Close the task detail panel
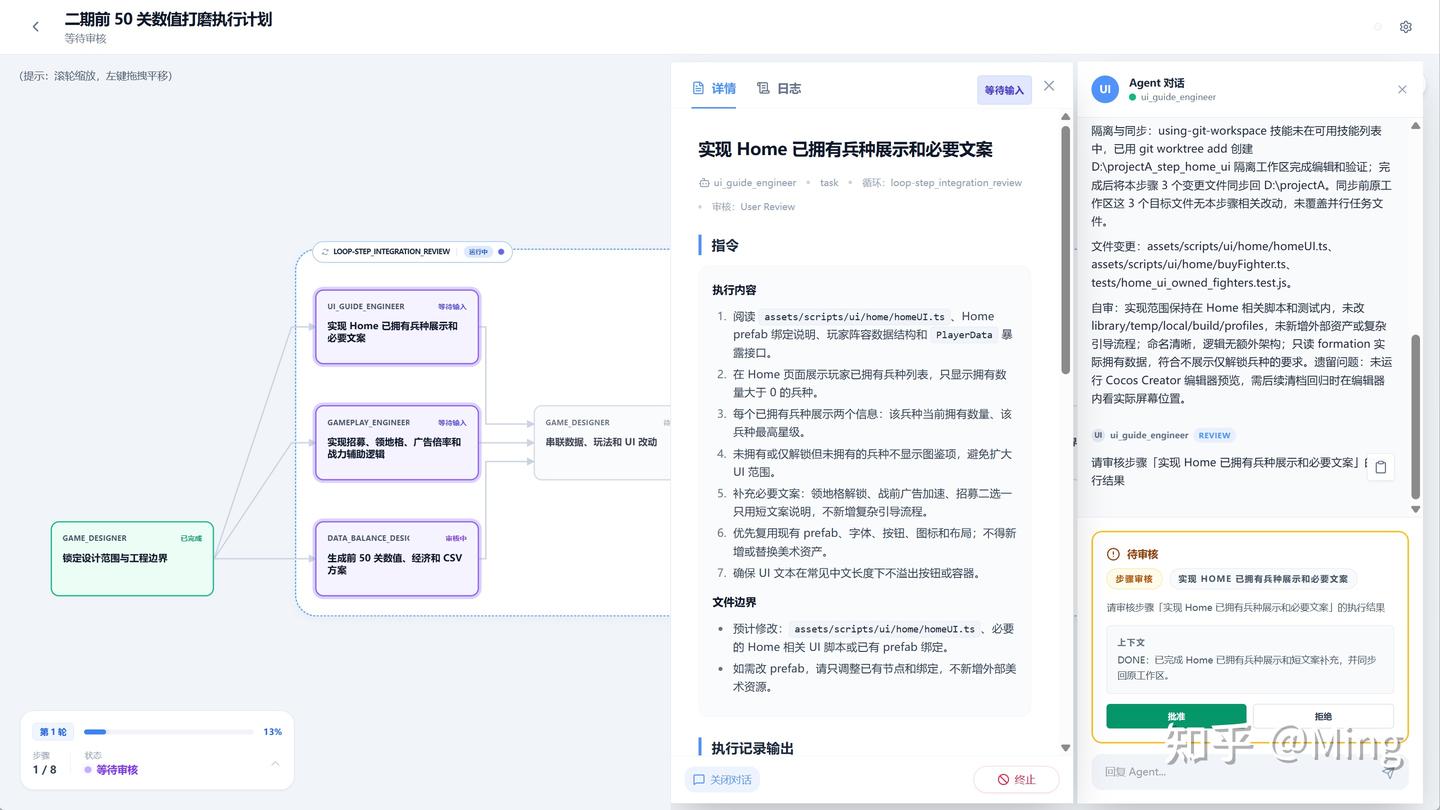This screenshot has height=810, width=1440. pos(1049,86)
